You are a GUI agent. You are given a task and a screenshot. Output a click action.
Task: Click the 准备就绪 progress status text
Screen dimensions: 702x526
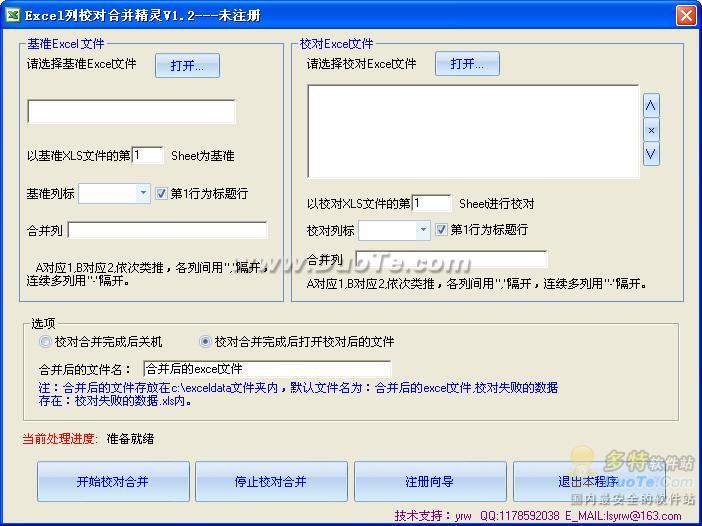(x=130, y=439)
